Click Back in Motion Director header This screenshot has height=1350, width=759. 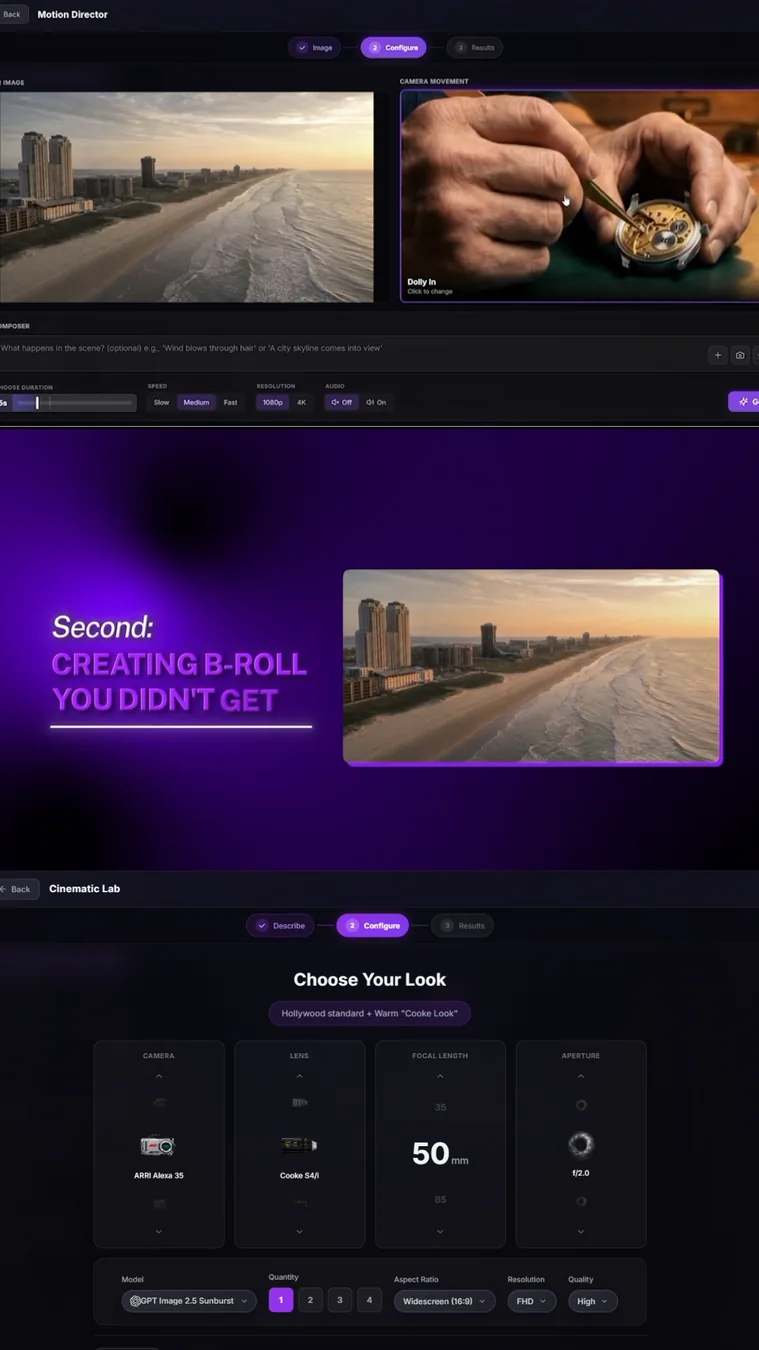[12, 14]
